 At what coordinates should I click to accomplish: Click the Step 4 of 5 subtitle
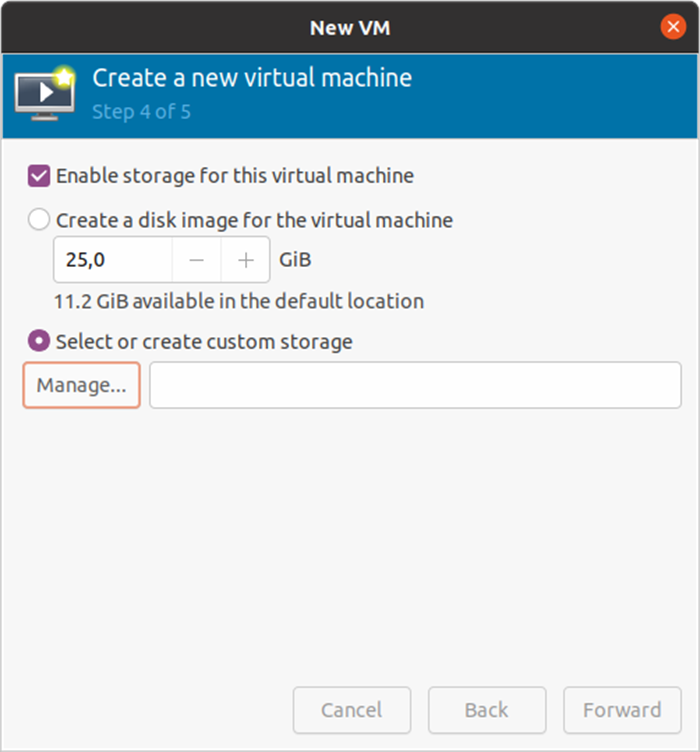coord(141,111)
